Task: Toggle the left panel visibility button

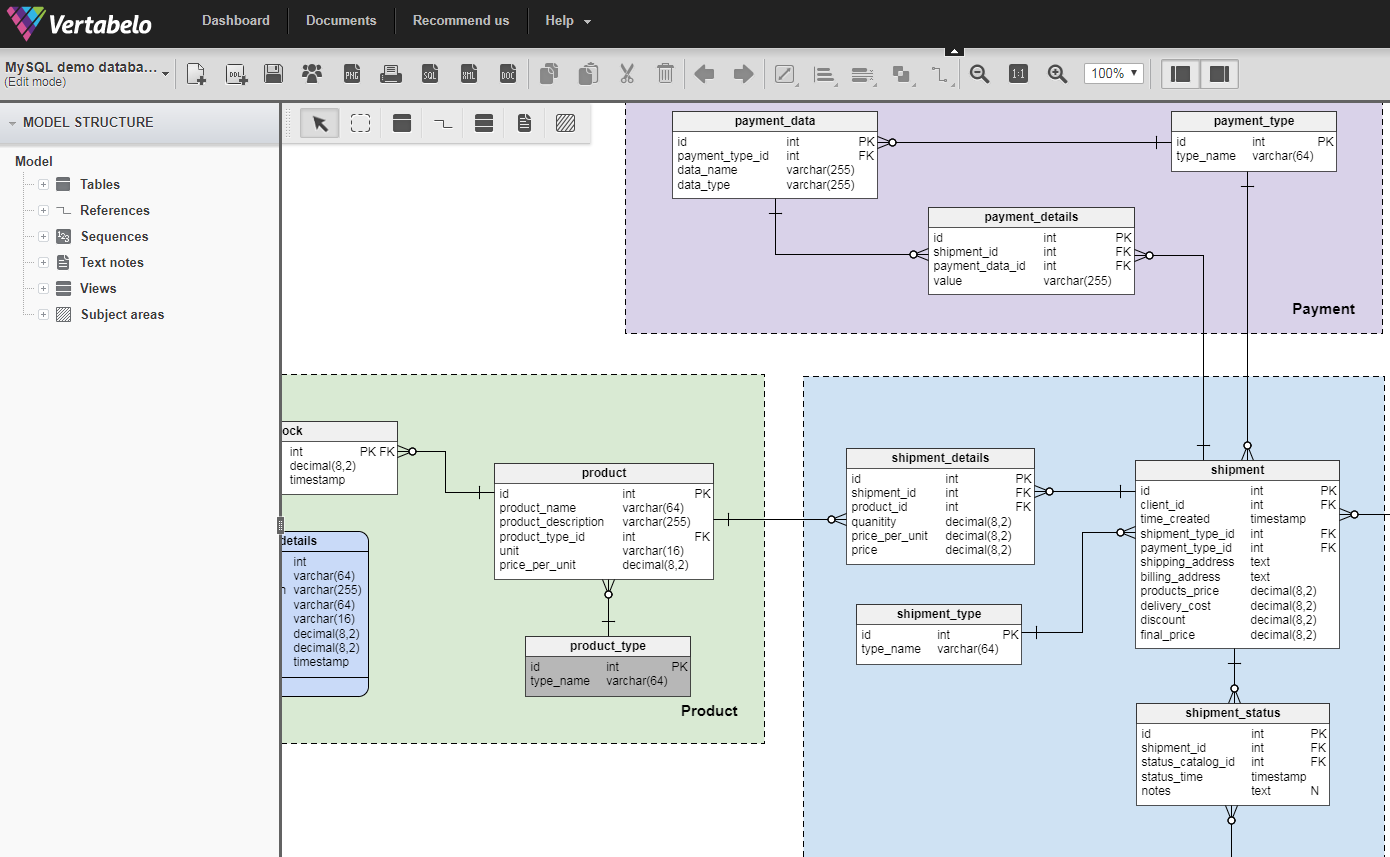Action: click(1181, 73)
